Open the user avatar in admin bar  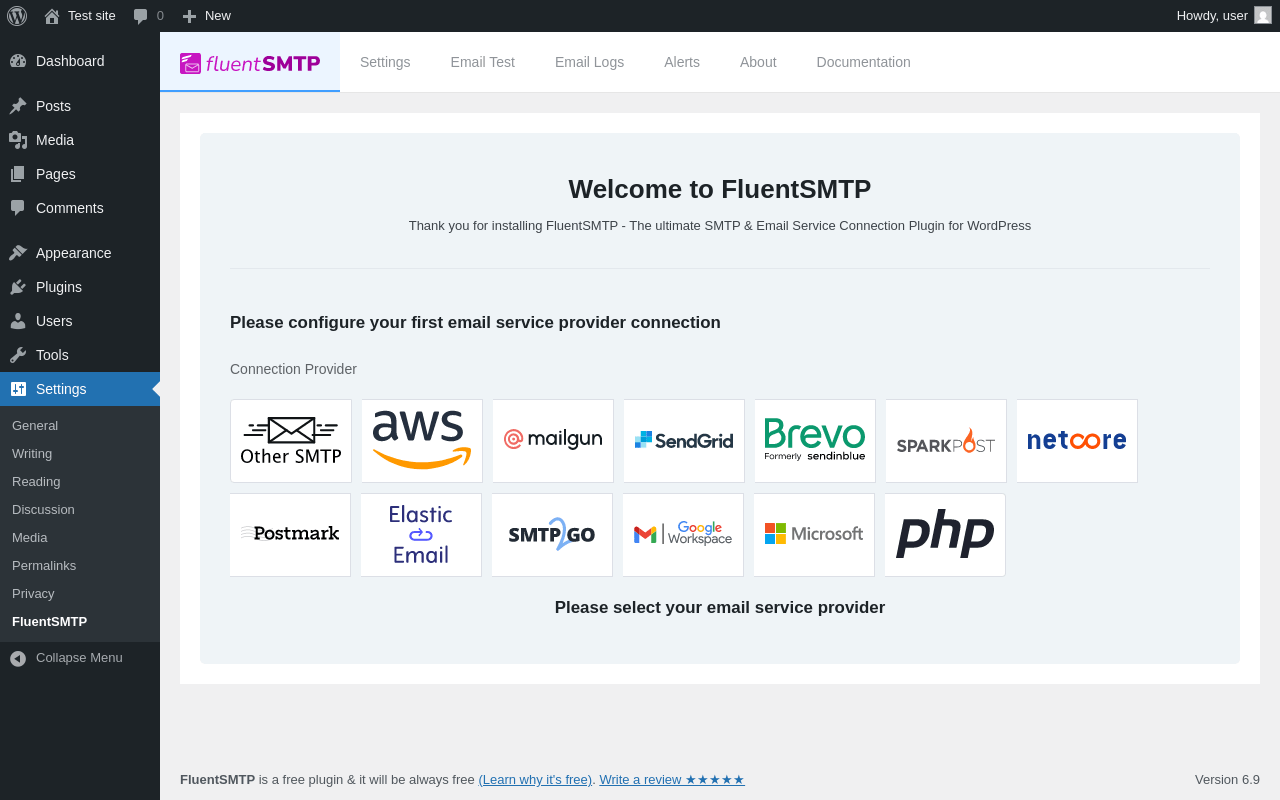[1263, 15]
